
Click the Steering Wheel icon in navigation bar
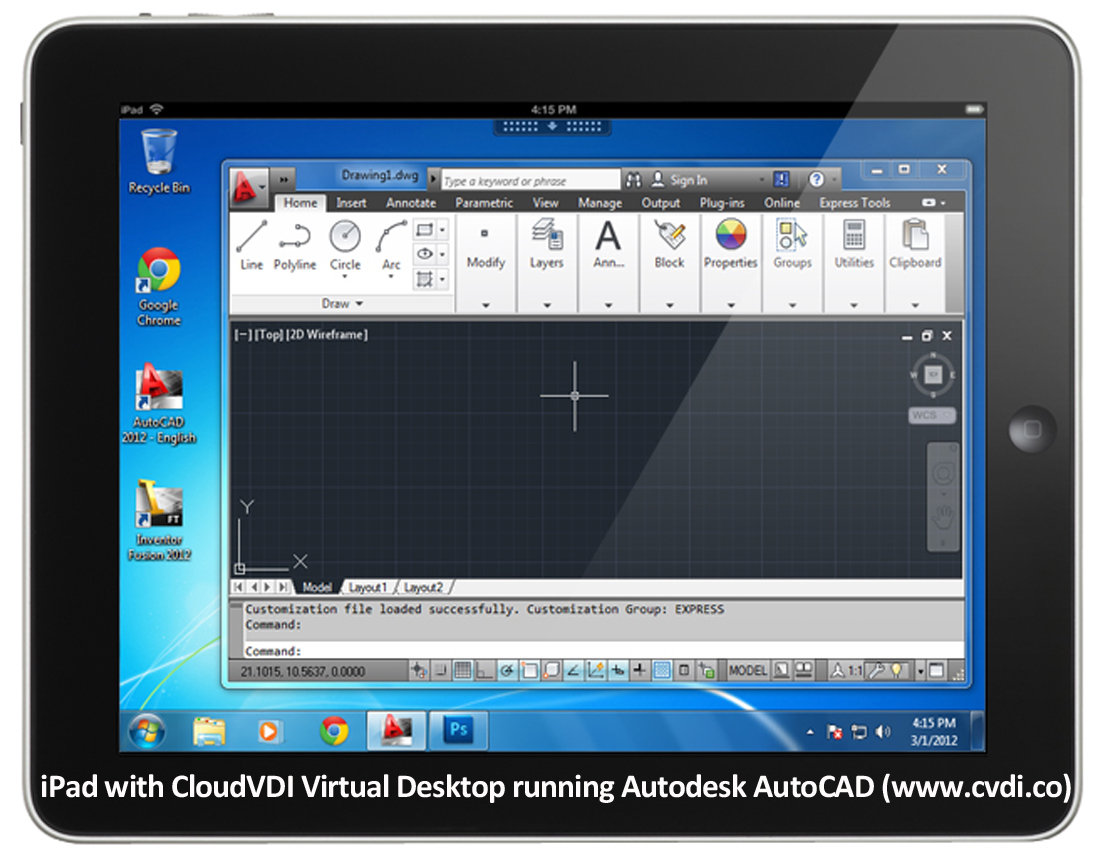point(943,473)
